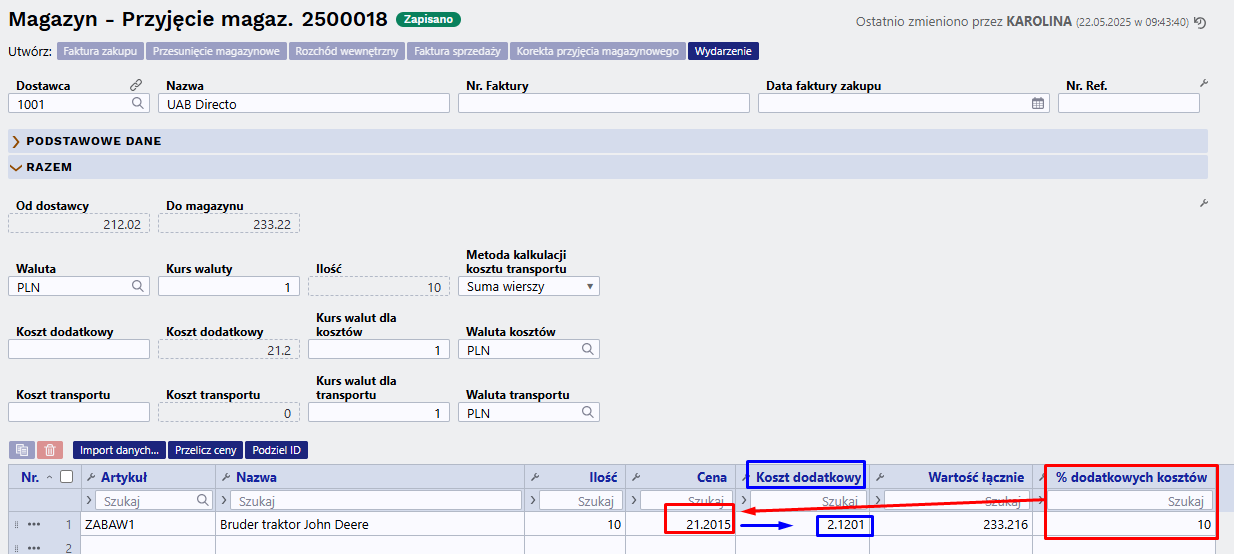Image resolution: width=1234 pixels, height=554 pixels.
Task: Search currency with Waluta magnifier icon
Action: [x=138, y=286]
